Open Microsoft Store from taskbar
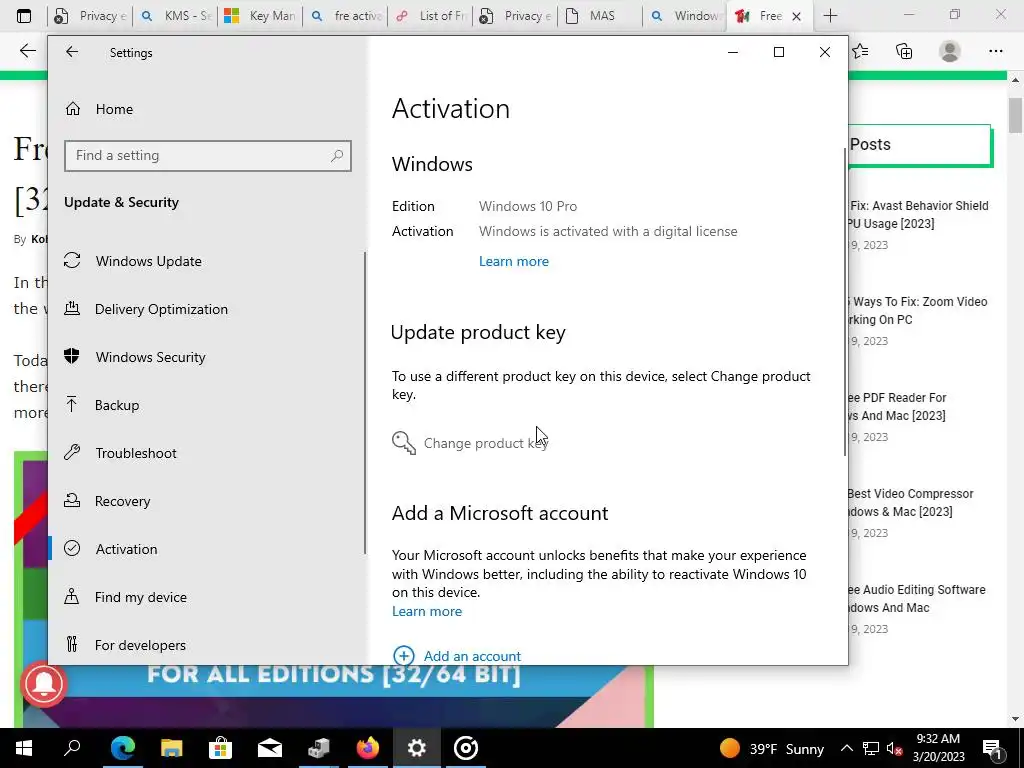Screen dimensions: 1024x768 point(221,748)
